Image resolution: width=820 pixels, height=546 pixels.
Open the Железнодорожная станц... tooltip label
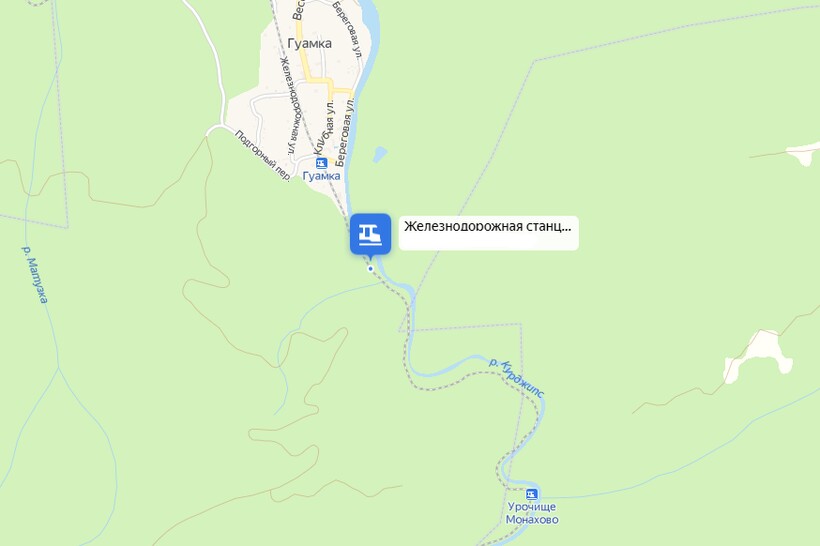(x=488, y=233)
